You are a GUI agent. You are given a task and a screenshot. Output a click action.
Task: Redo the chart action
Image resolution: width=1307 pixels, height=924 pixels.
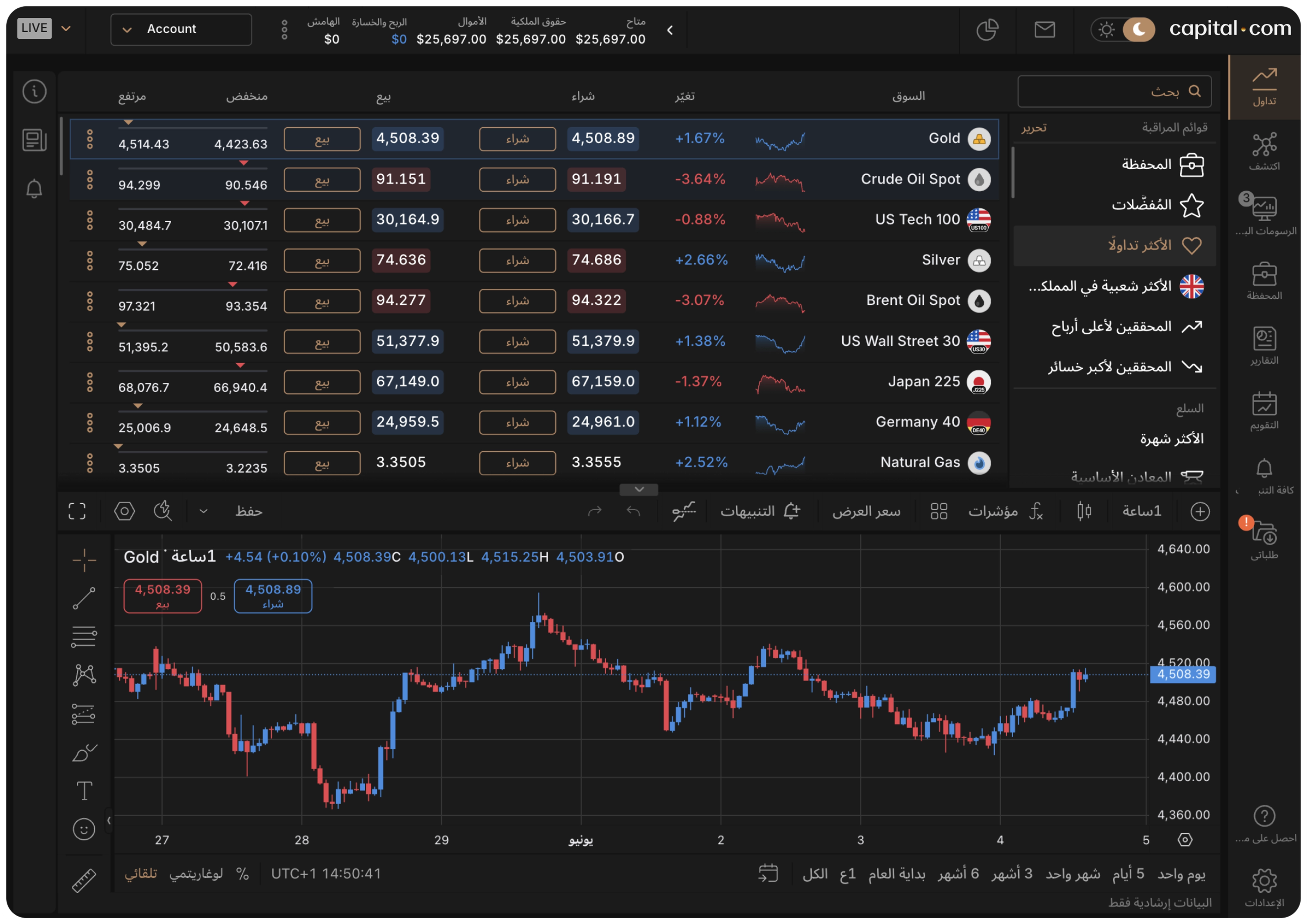coord(595,511)
